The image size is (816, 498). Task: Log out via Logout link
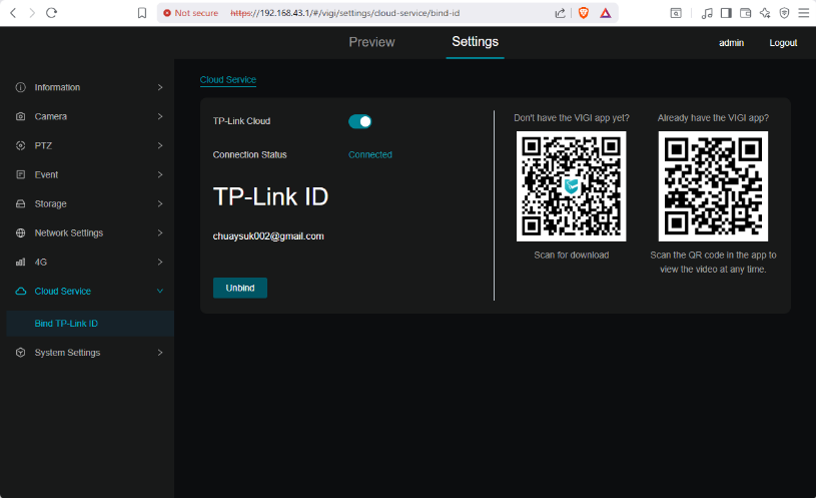(x=783, y=43)
